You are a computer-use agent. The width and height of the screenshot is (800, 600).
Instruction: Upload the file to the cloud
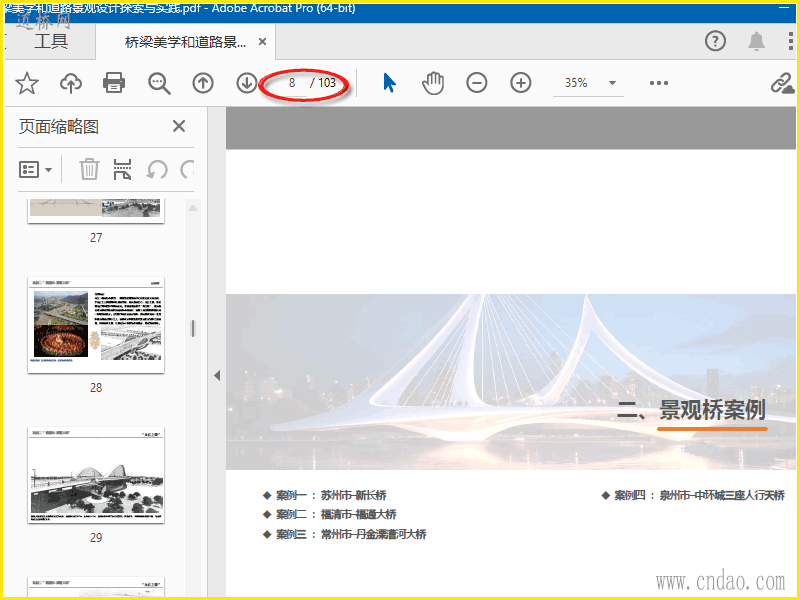(71, 83)
